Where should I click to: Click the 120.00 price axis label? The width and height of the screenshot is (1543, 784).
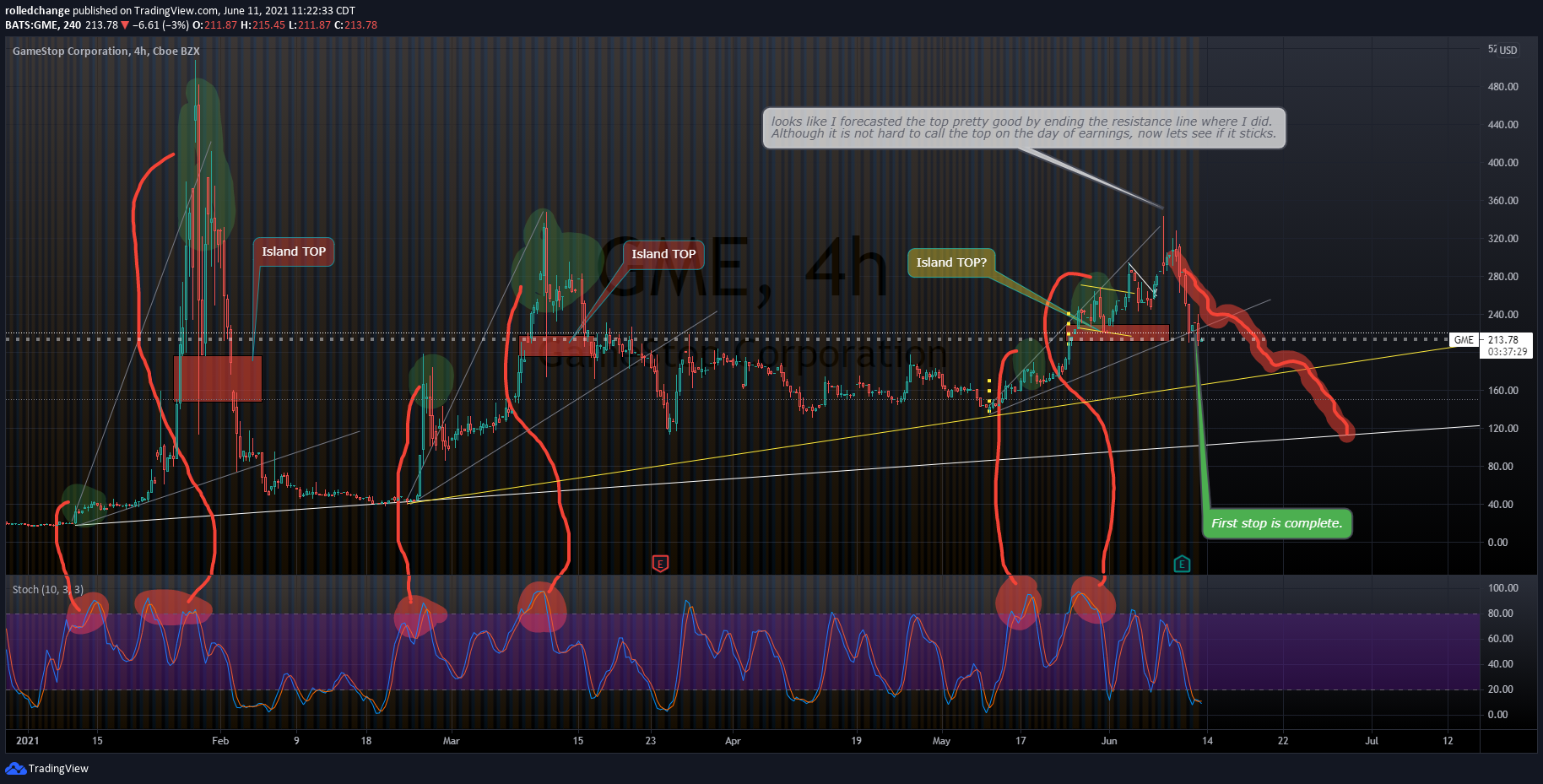pos(1502,429)
